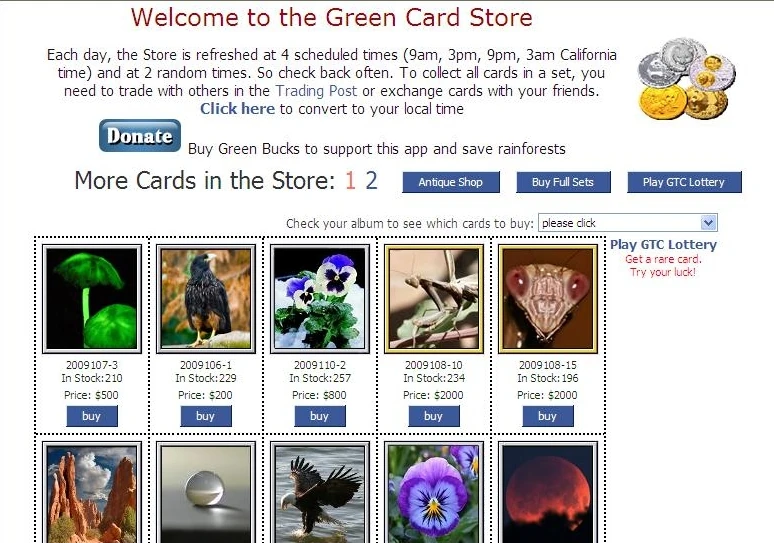Open the praying mantis card 2009108-10
Screen dimensions: 774x543
pos(434,299)
